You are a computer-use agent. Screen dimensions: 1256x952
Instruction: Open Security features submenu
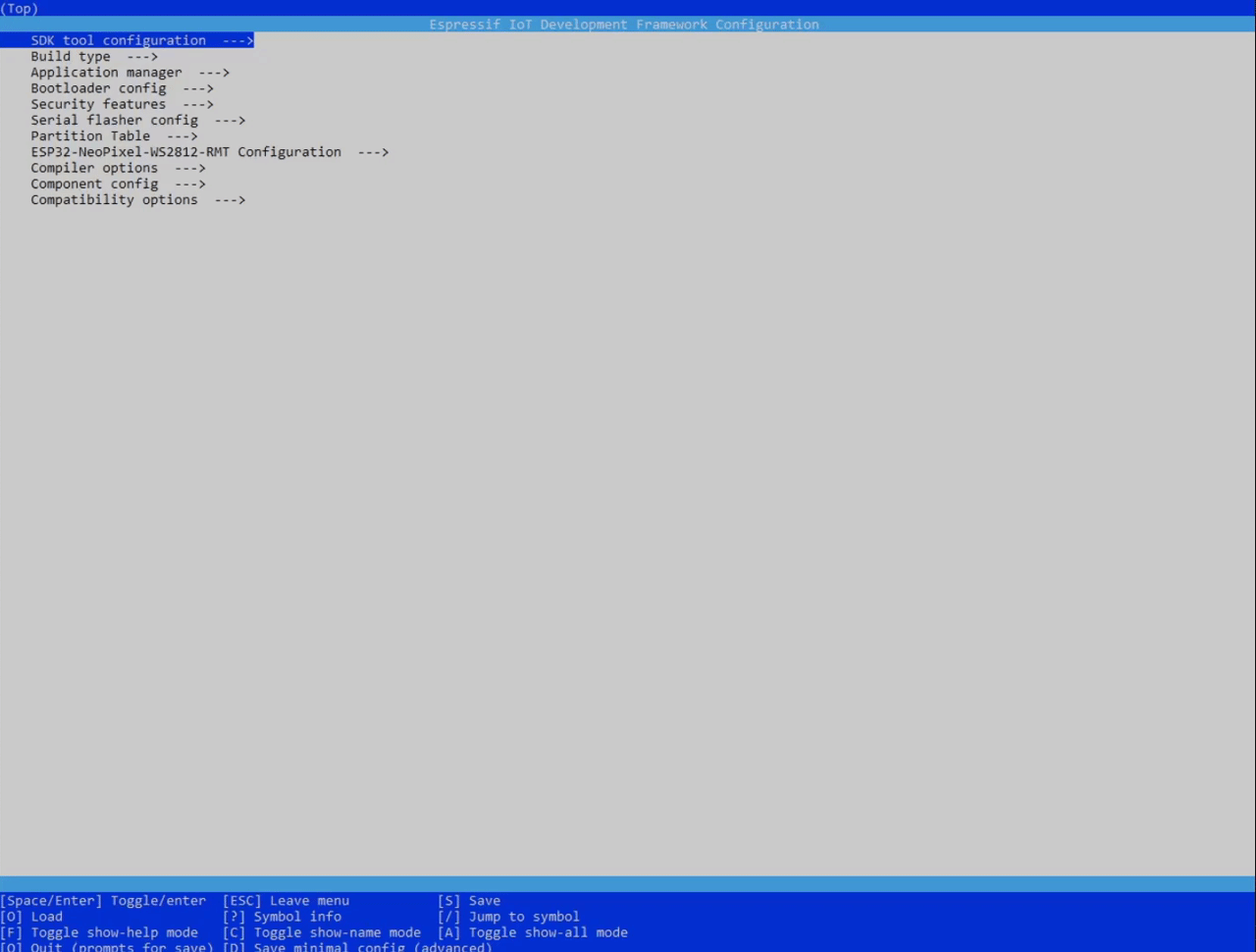(x=122, y=104)
